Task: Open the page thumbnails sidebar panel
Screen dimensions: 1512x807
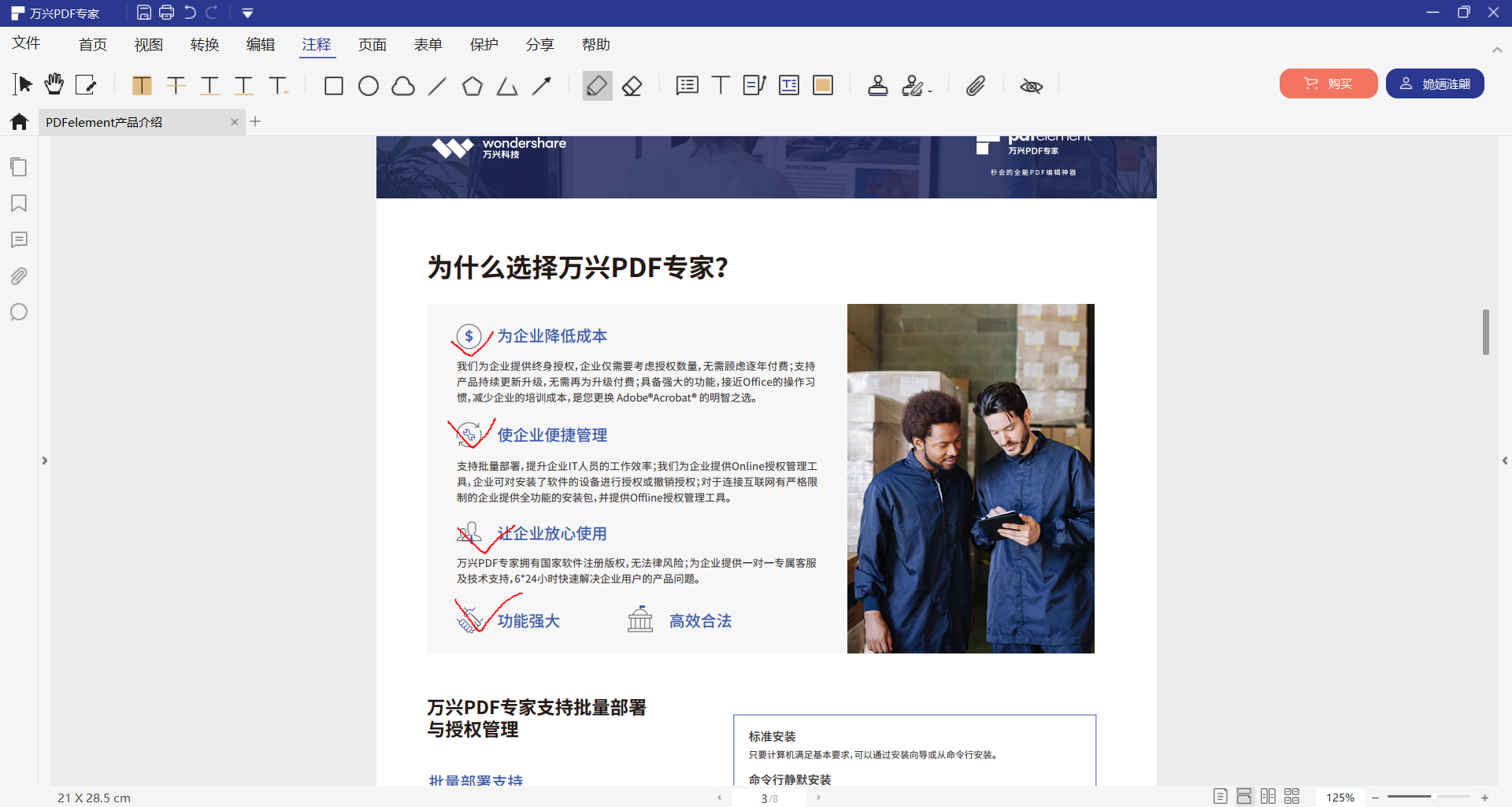Action: pos(19,167)
